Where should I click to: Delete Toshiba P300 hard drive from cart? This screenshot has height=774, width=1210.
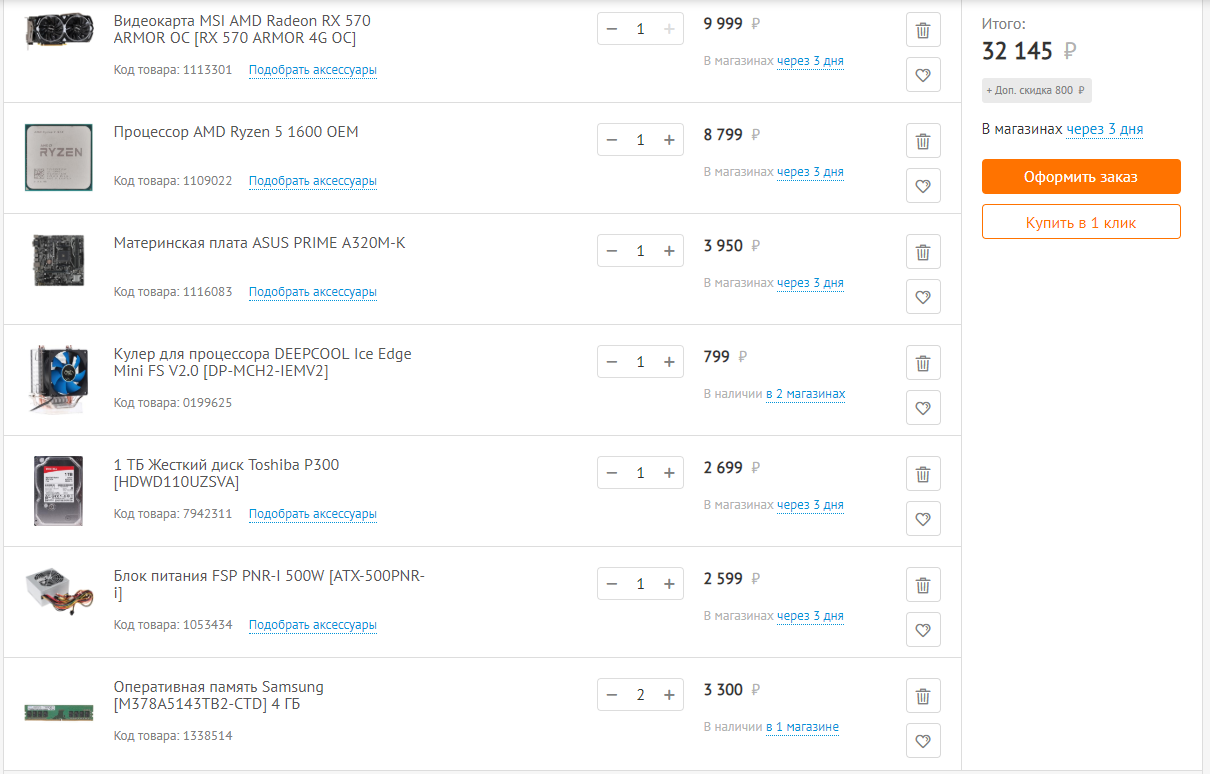923,474
